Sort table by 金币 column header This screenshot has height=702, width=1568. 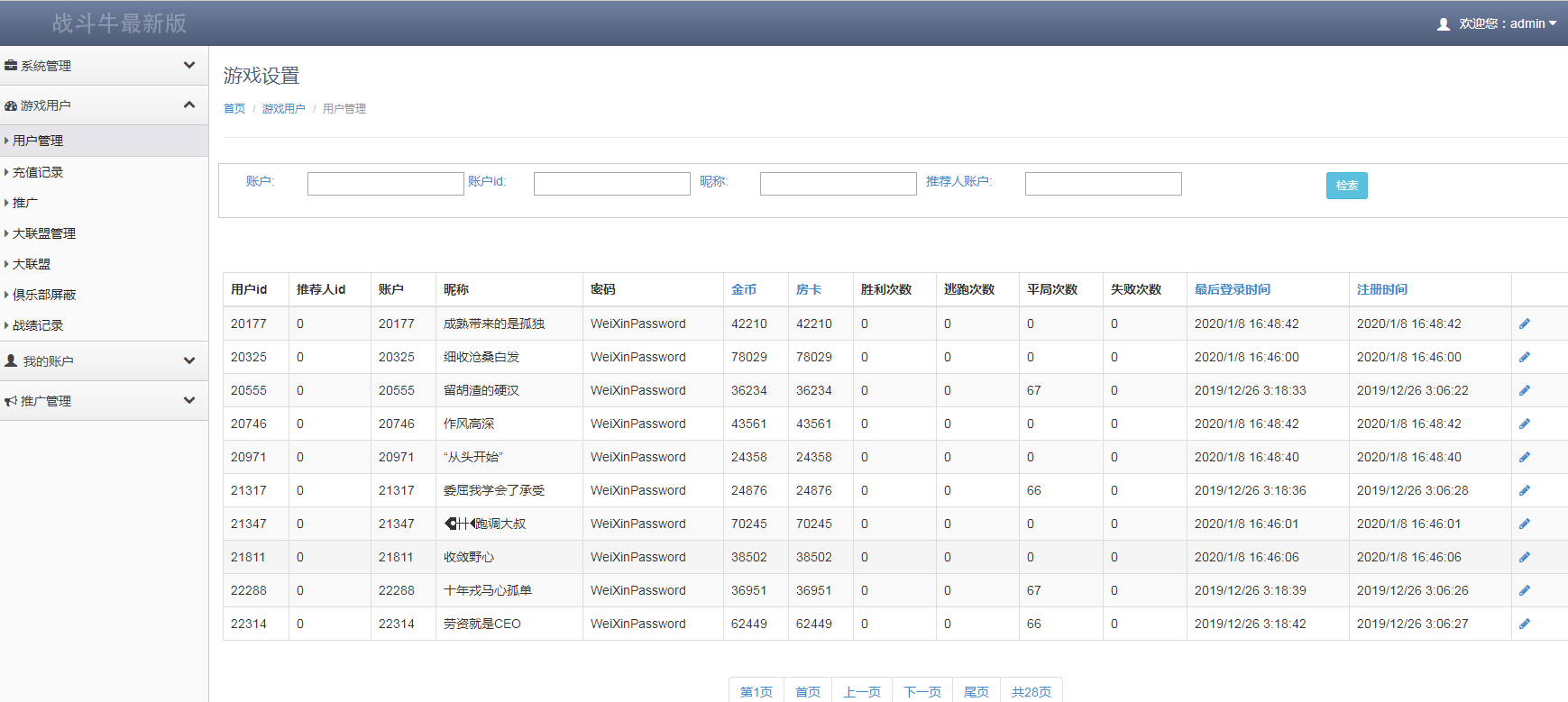click(744, 289)
